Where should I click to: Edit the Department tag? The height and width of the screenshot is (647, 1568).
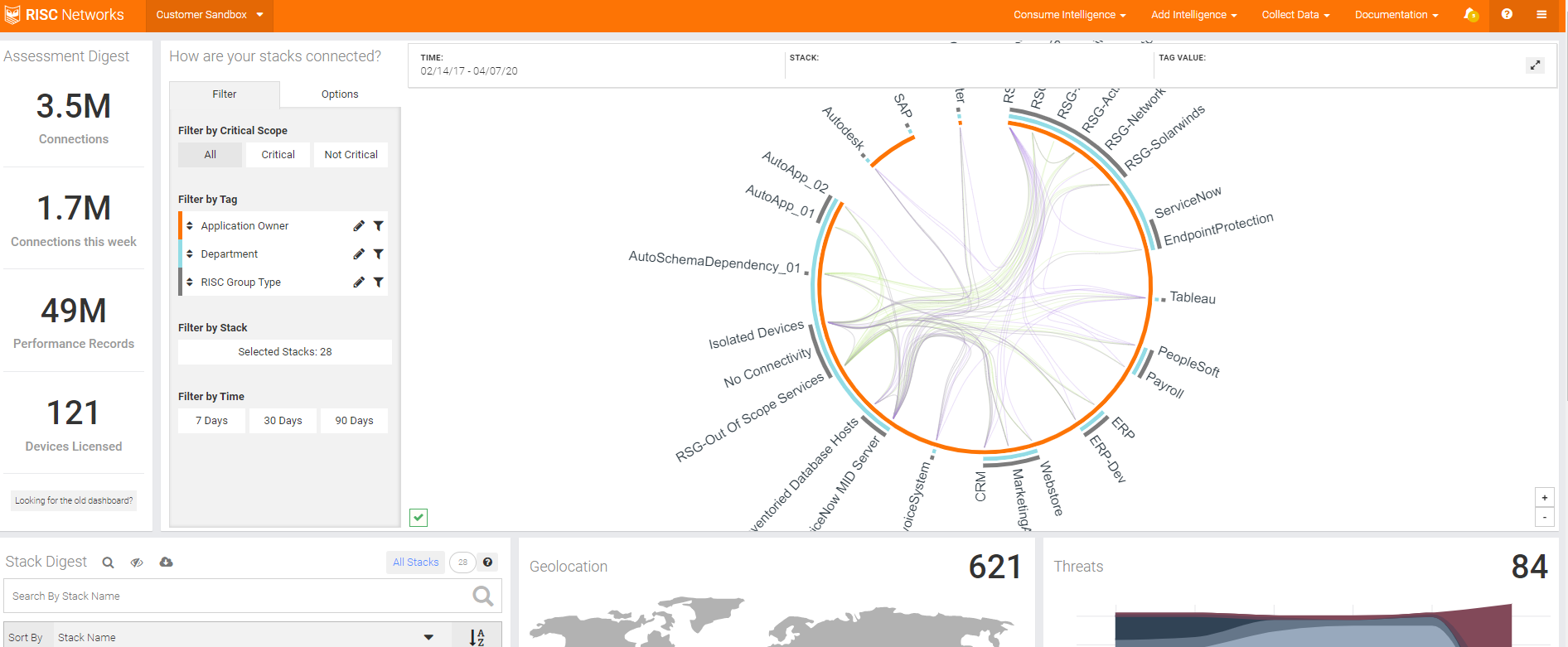[359, 254]
